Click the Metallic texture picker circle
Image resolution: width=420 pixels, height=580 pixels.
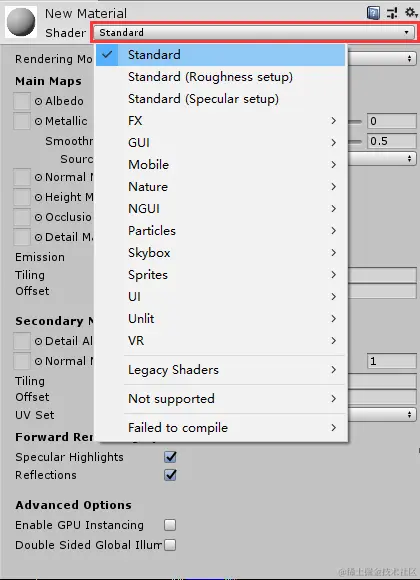coord(38,121)
